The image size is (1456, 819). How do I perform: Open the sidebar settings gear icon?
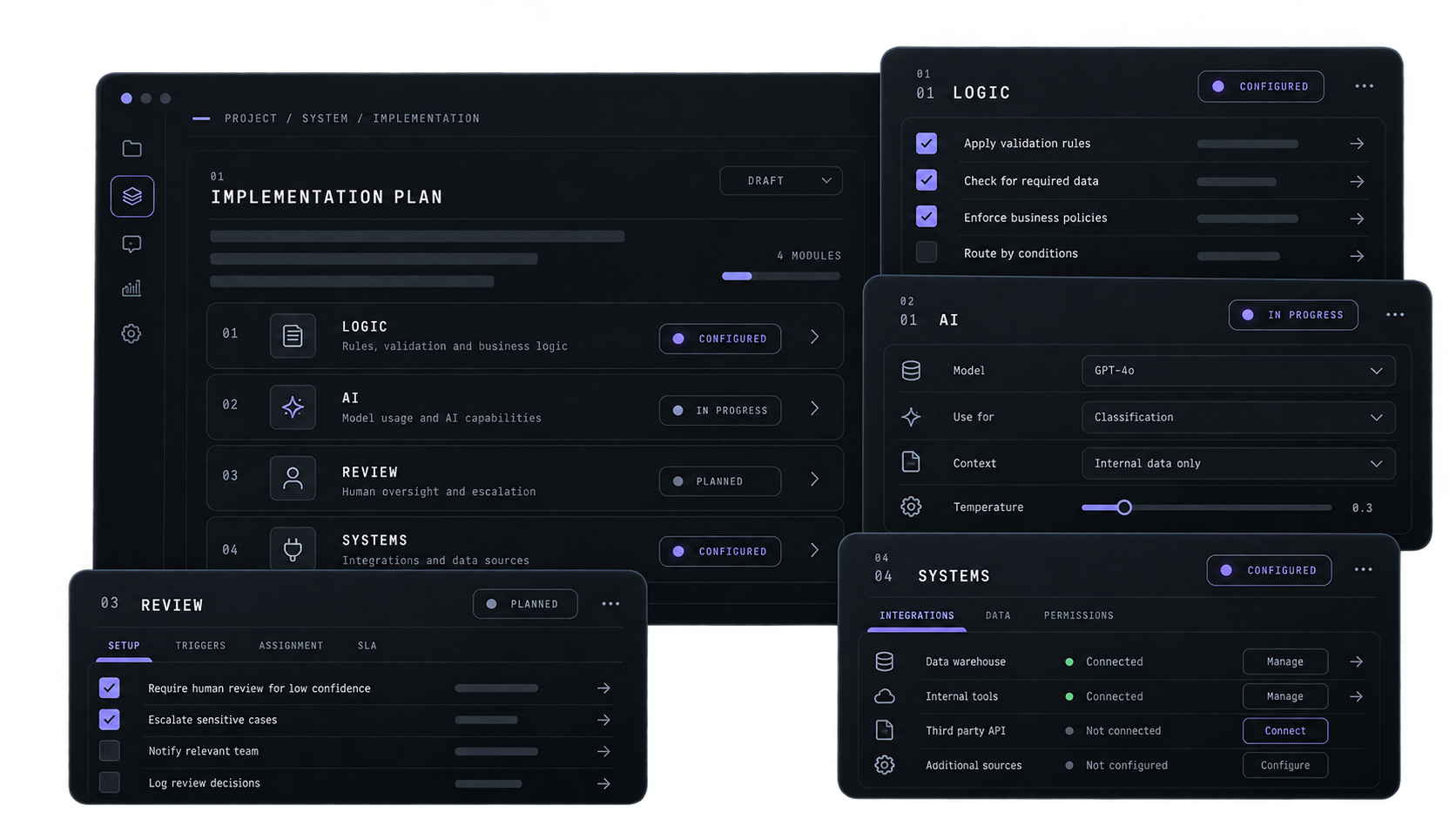pos(131,333)
